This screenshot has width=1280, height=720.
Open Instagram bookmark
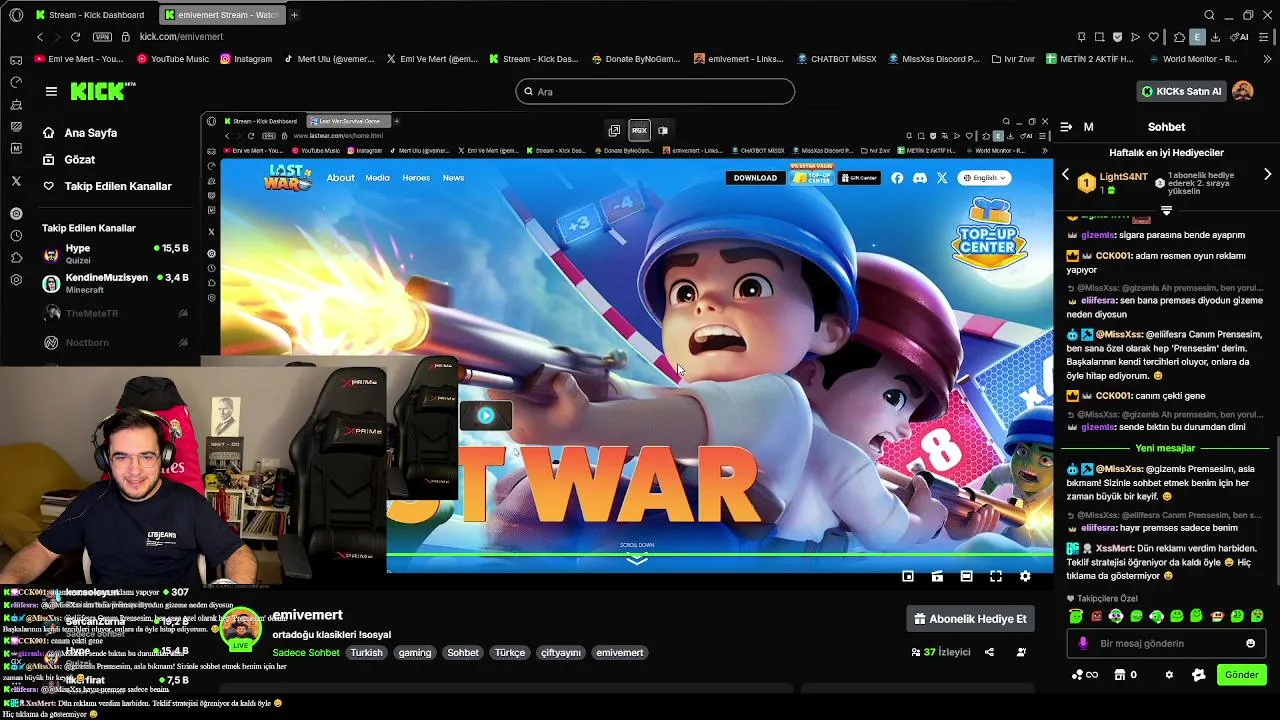coord(246,59)
